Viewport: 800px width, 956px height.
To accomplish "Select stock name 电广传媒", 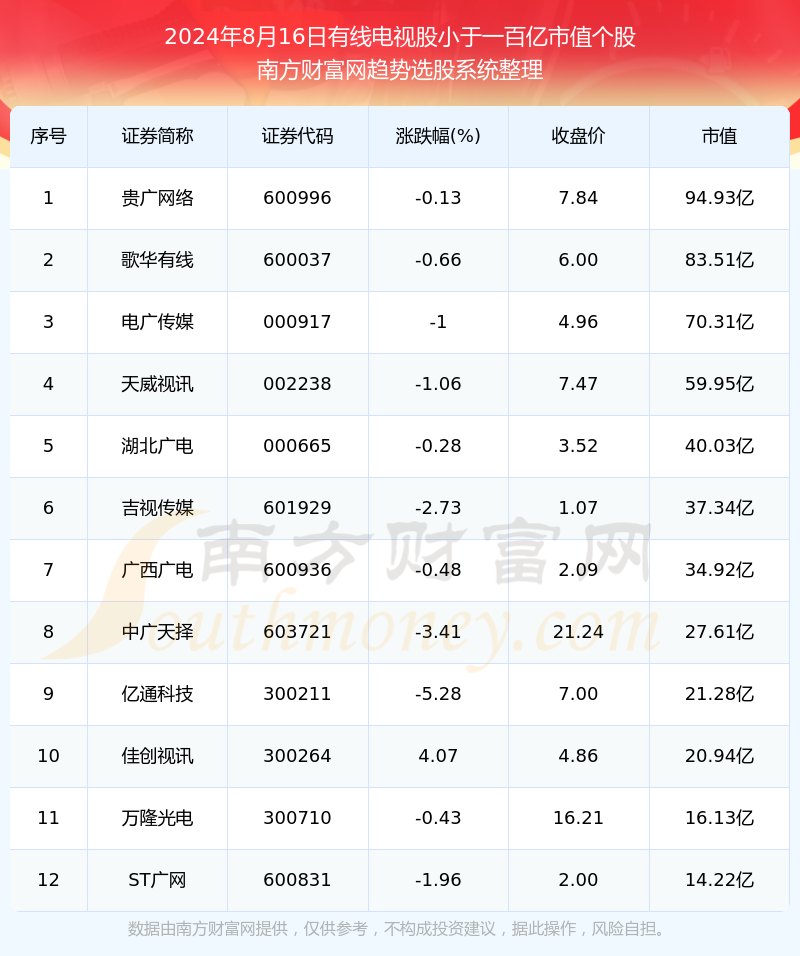I will pos(157,322).
